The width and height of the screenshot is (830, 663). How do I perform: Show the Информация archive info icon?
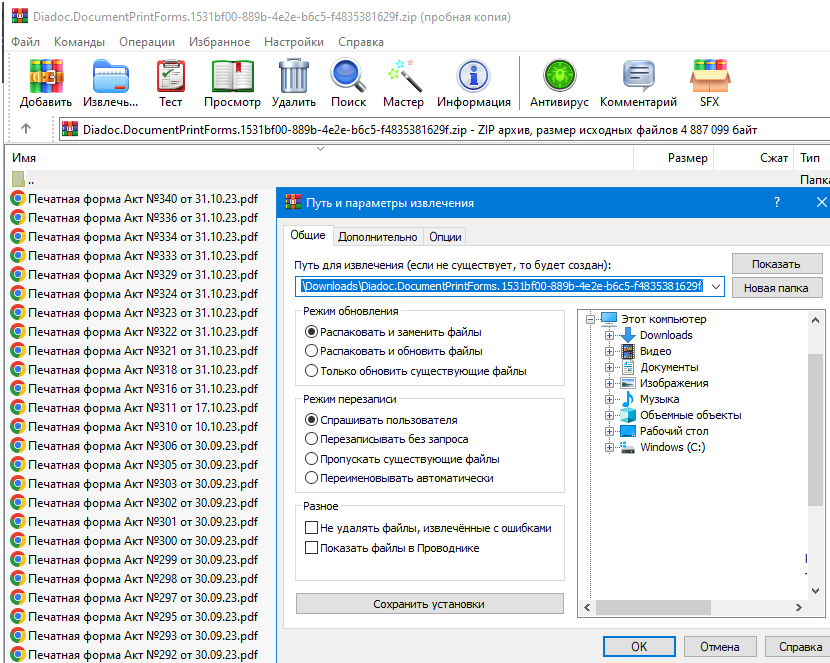tap(473, 76)
